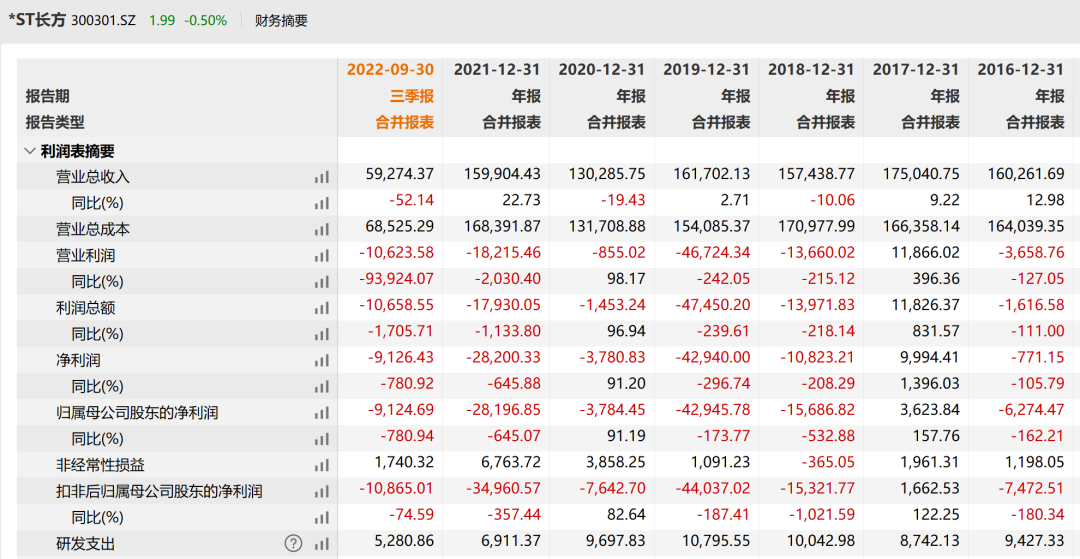Click the 三季报 report type label
This screenshot has width=1080, height=559.
click(x=412, y=96)
